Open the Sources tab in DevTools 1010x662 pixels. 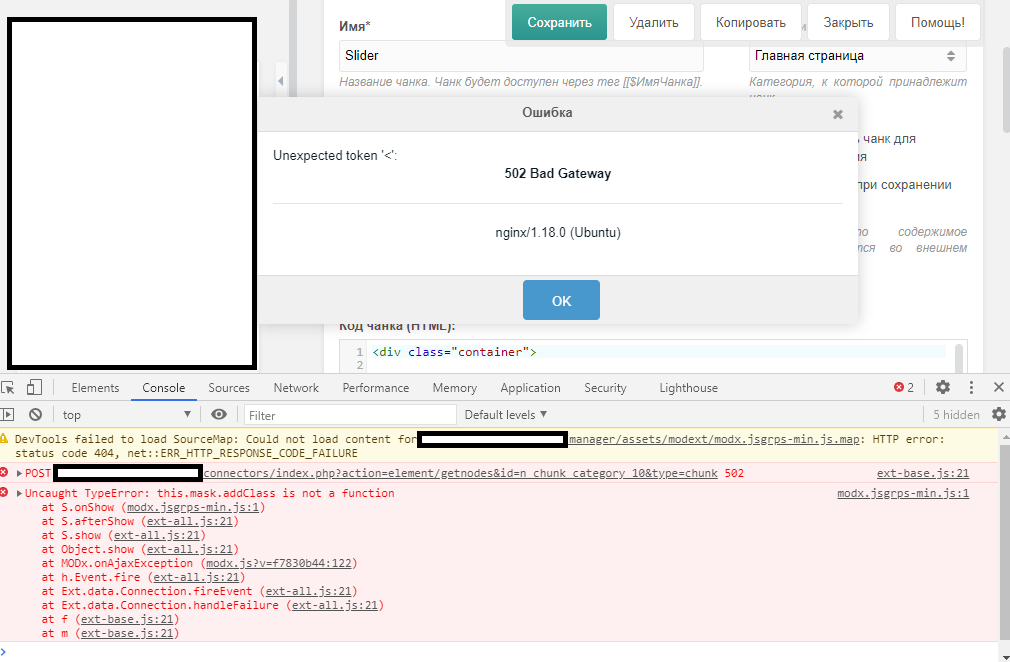(x=229, y=388)
